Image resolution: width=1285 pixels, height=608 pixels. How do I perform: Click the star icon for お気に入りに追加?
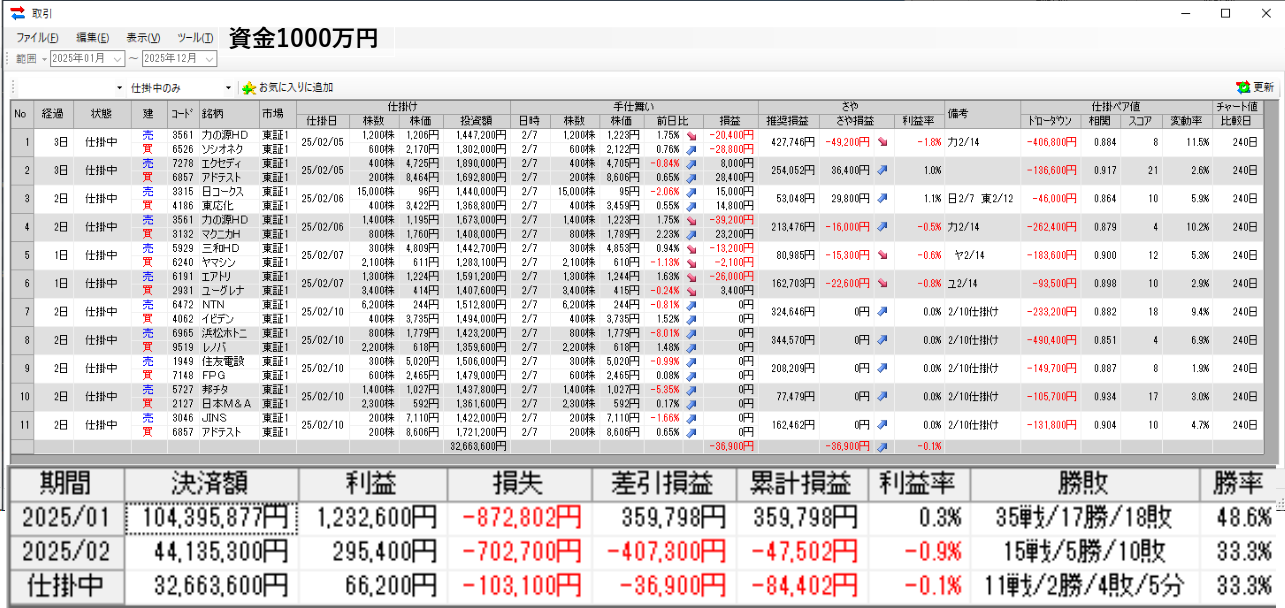pos(248,87)
